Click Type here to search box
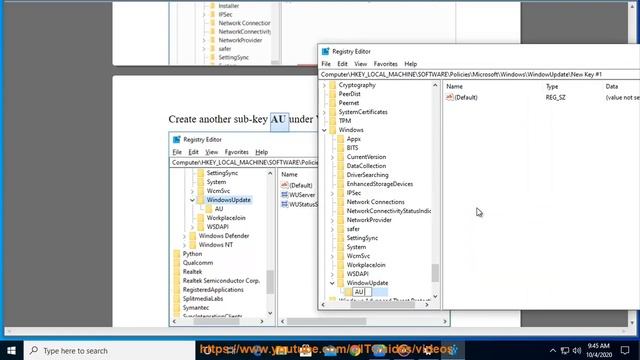This screenshot has width=640, height=360. click(x=109, y=351)
